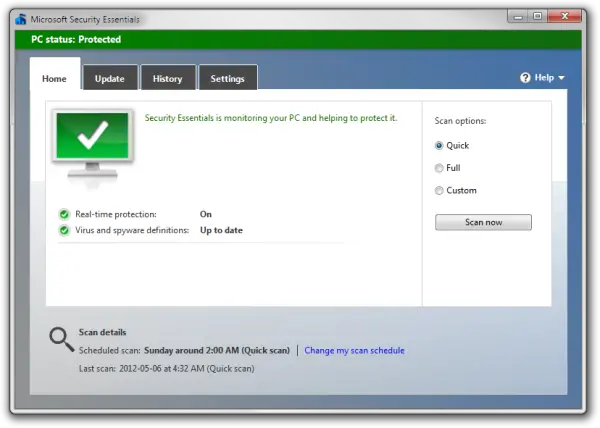Screen dimensions: 600x428
Task: Click the Real-time protection 'On' value
Action: pos(206,214)
